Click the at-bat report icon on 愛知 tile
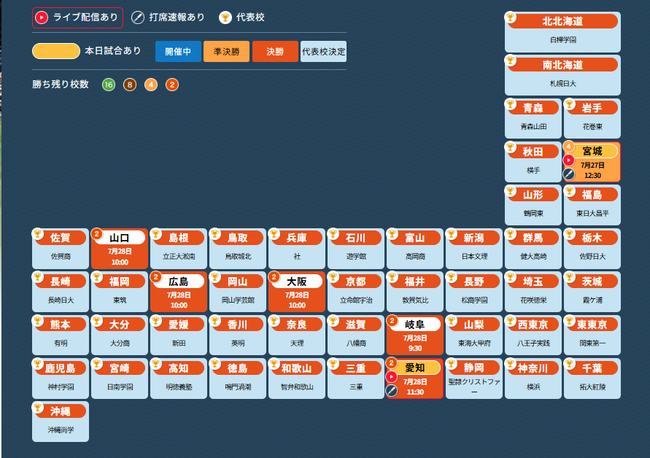 [391, 390]
